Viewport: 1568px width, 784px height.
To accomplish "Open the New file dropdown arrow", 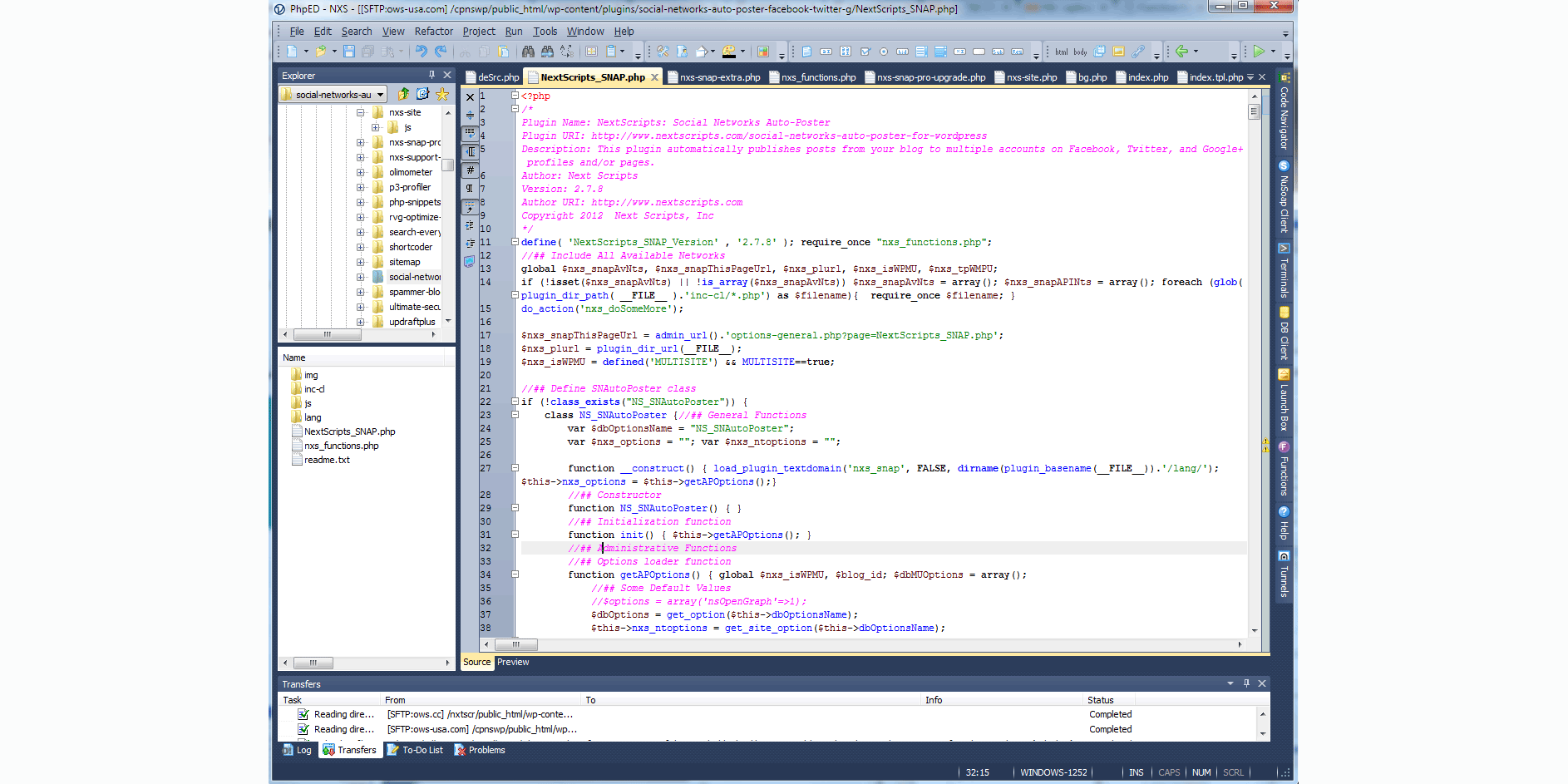I will [x=306, y=52].
